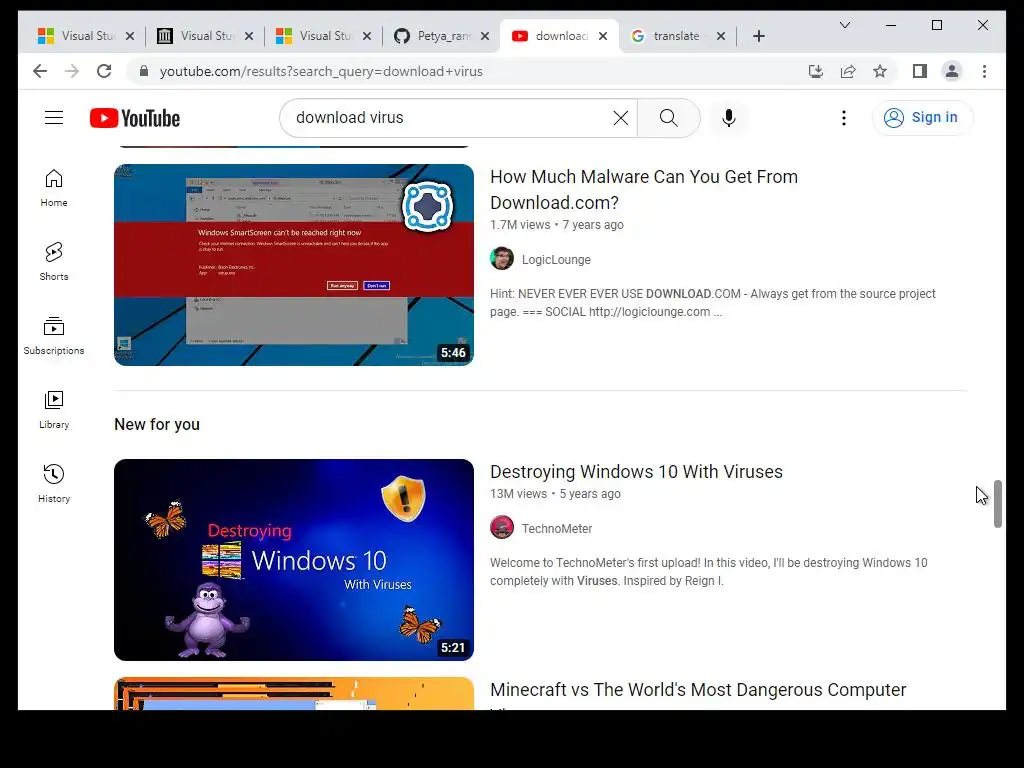Open "How Much Malware Can You Get" title
The image size is (1024, 768).
click(x=644, y=189)
